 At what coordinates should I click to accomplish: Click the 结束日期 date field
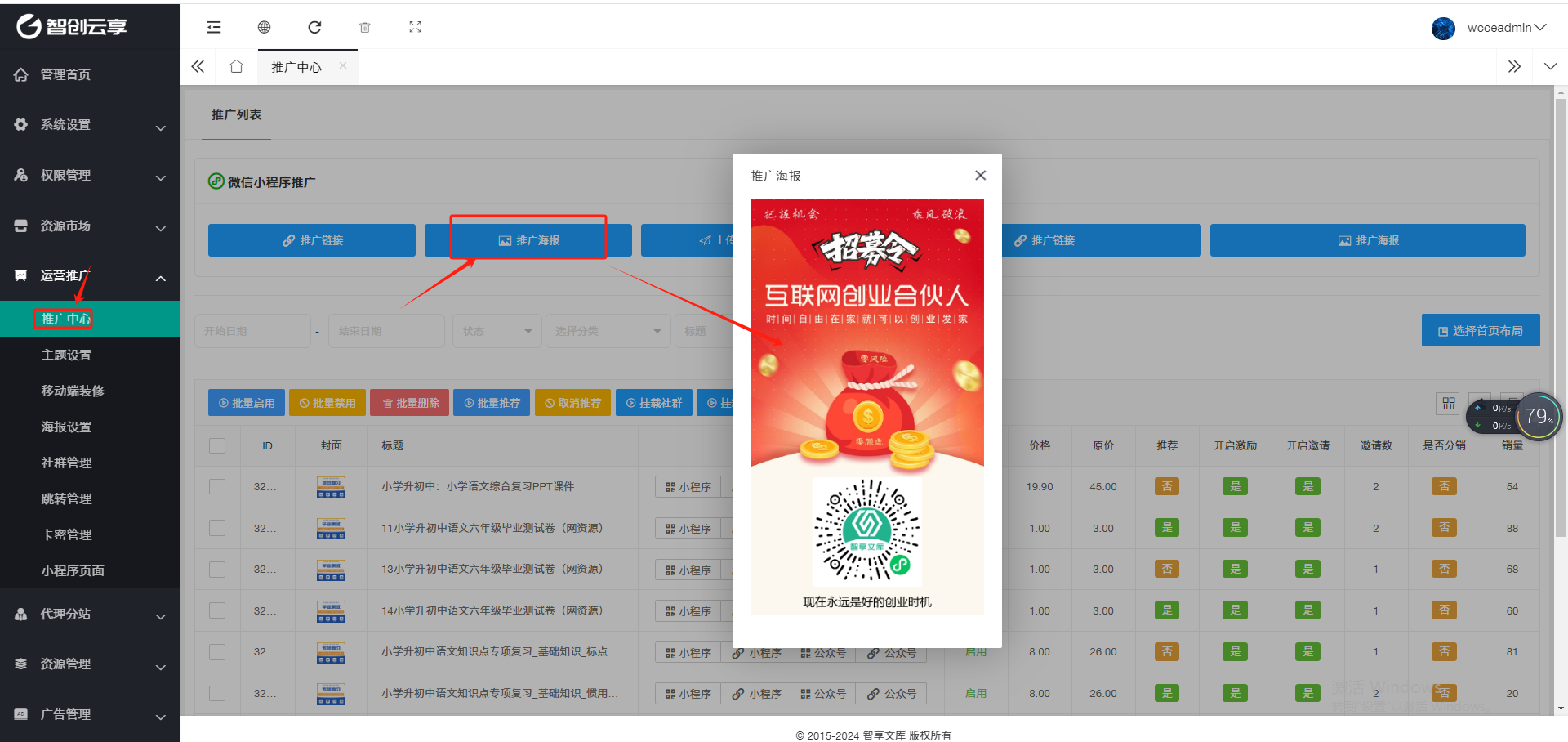coord(386,331)
